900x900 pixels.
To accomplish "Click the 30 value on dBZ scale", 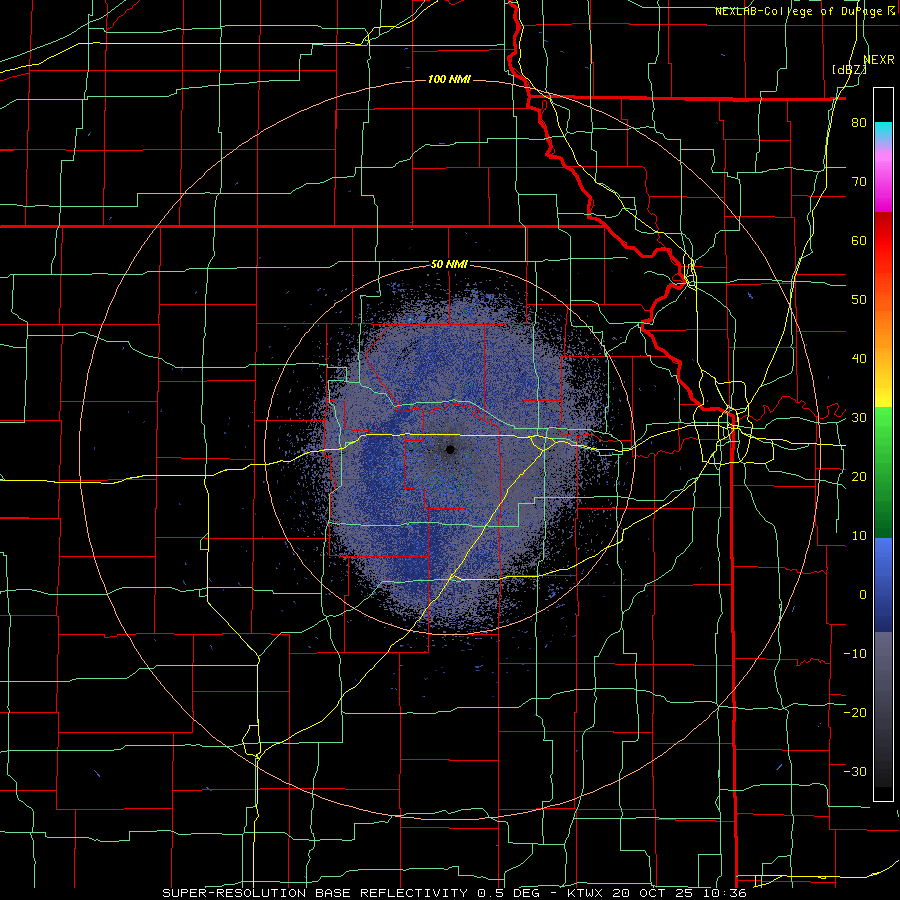I will pyautogui.click(x=859, y=418).
